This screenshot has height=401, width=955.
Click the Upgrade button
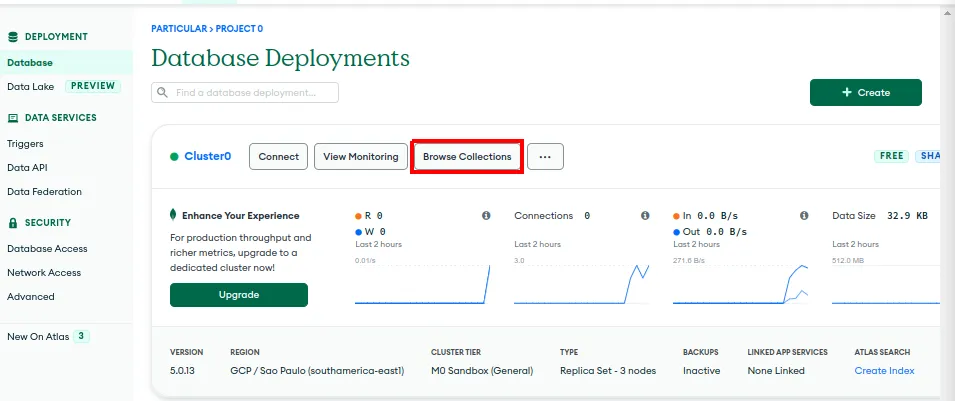tap(239, 295)
